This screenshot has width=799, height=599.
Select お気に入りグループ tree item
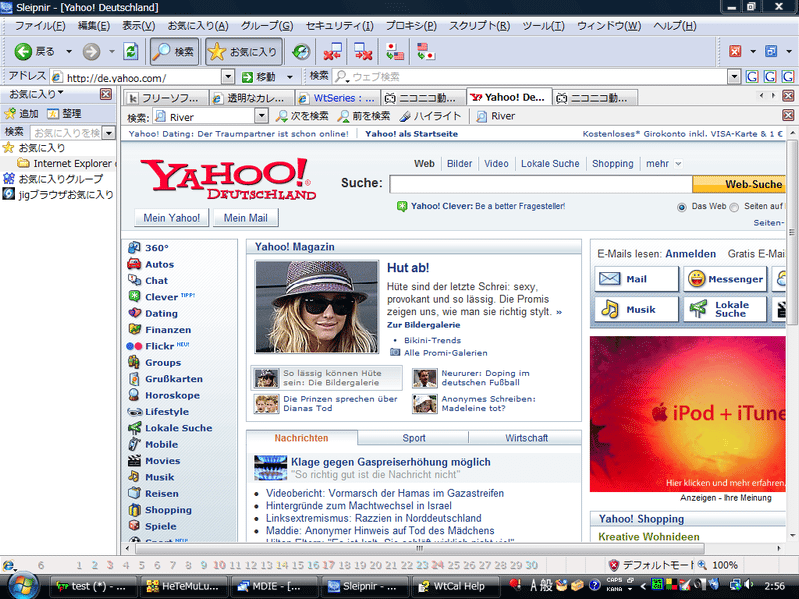(53, 179)
